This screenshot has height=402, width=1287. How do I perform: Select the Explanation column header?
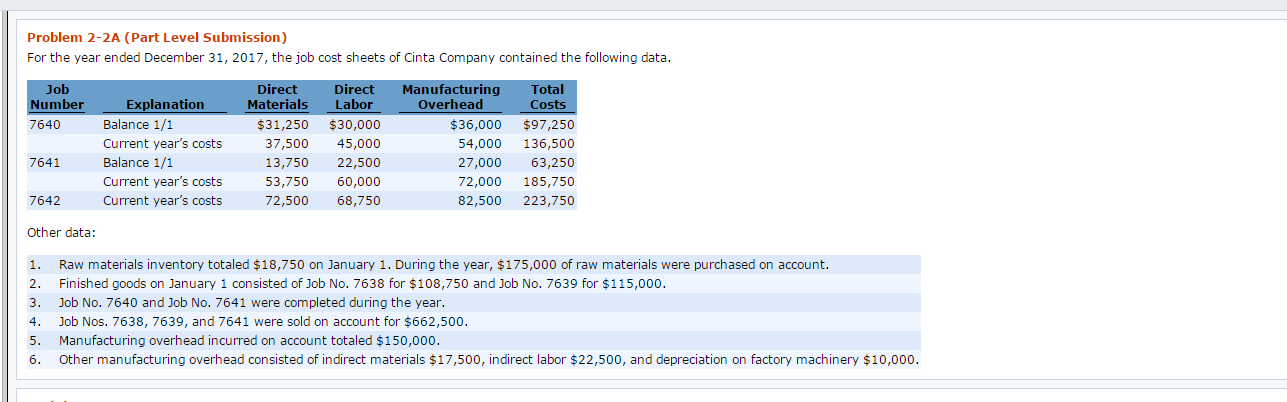tap(165, 104)
